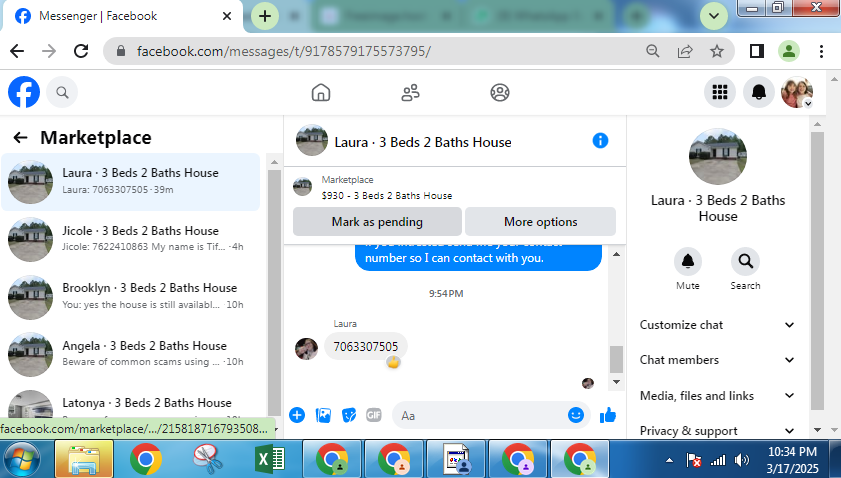Open Chrome zoom magnifier icon
The height and width of the screenshot is (478, 841).
tap(653, 52)
